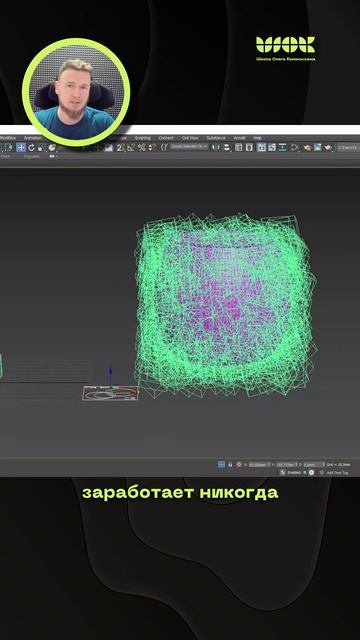Open the Curve Editor
Image resolution: width=360 pixels, height=640 pixels.
tap(272, 148)
